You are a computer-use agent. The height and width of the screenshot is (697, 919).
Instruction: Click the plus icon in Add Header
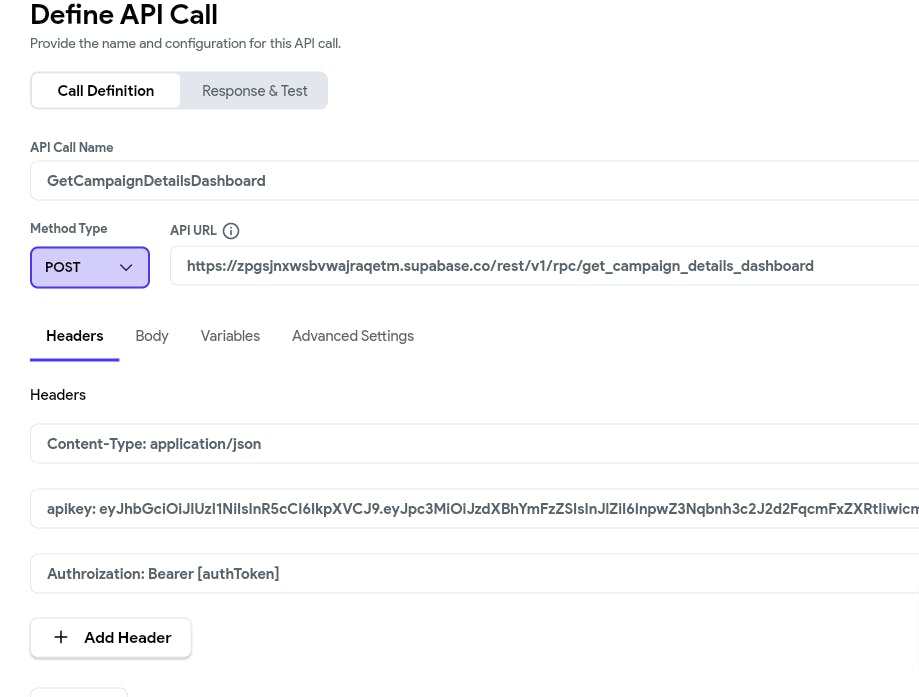pyautogui.click(x=61, y=637)
